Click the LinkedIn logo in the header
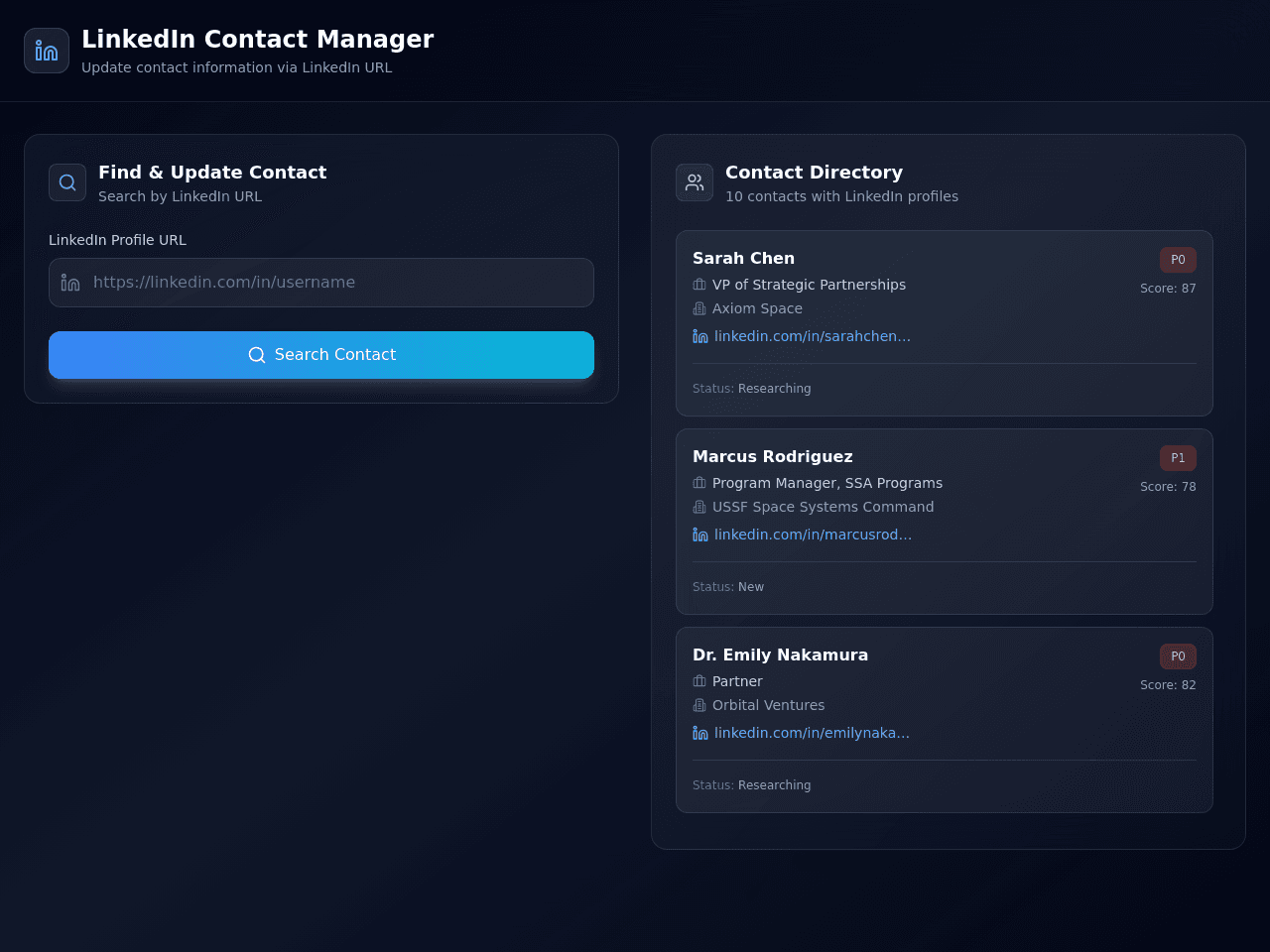This screenshot has height=952, width=1270. [47, 51]
